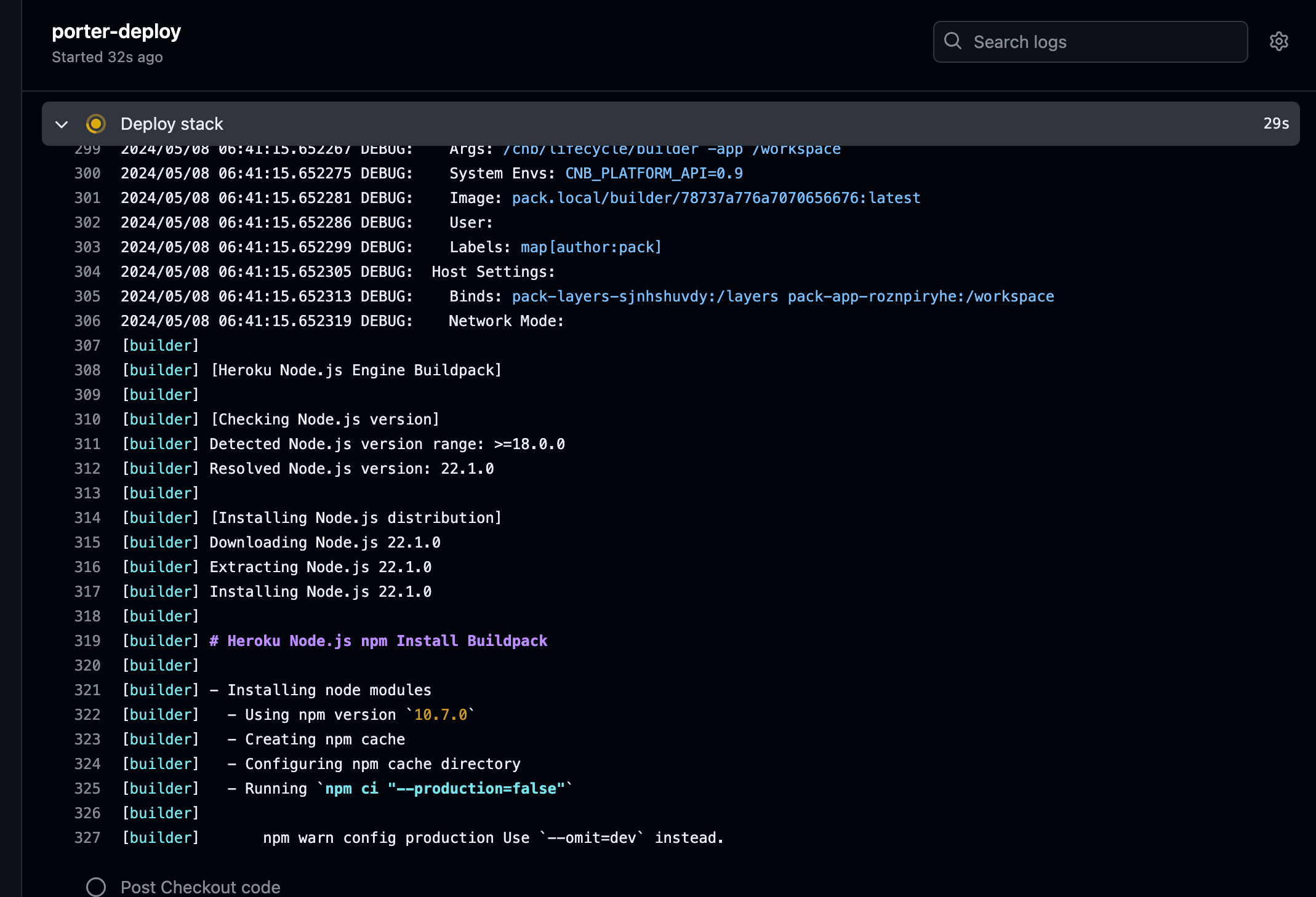This screenshot has width=1316, height=897.
Task: Click the in-progress status icon for Deploy stack
Action: [x=95, y=124]
